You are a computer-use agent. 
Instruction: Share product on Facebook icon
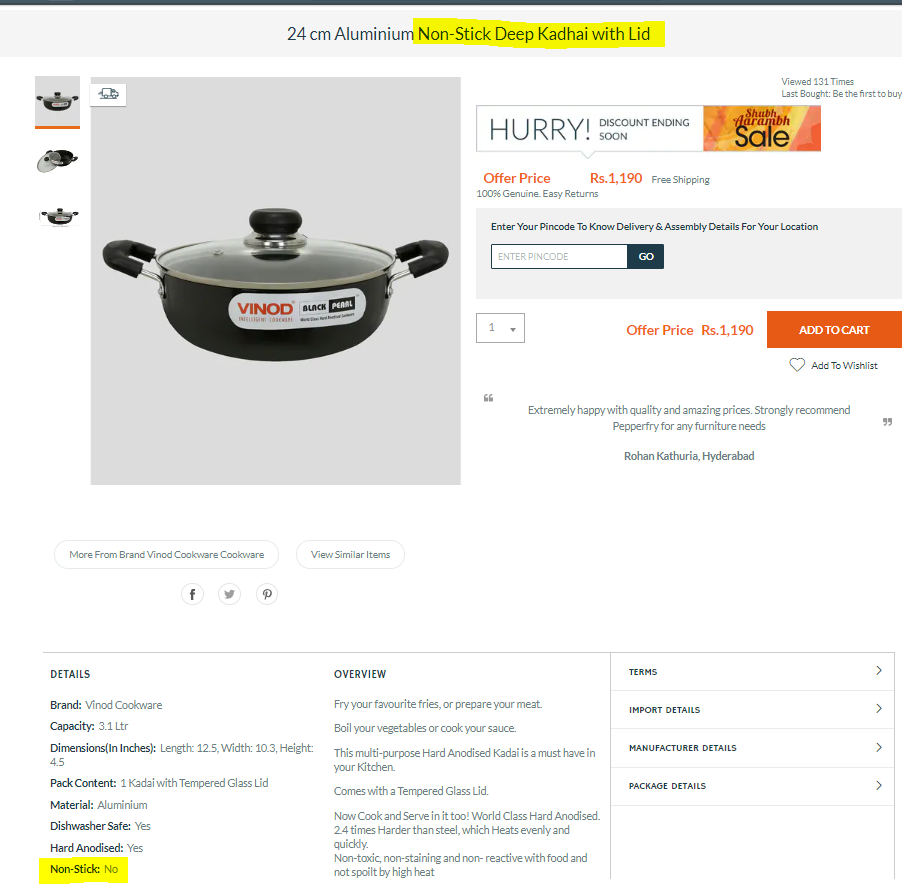[192, 594]
